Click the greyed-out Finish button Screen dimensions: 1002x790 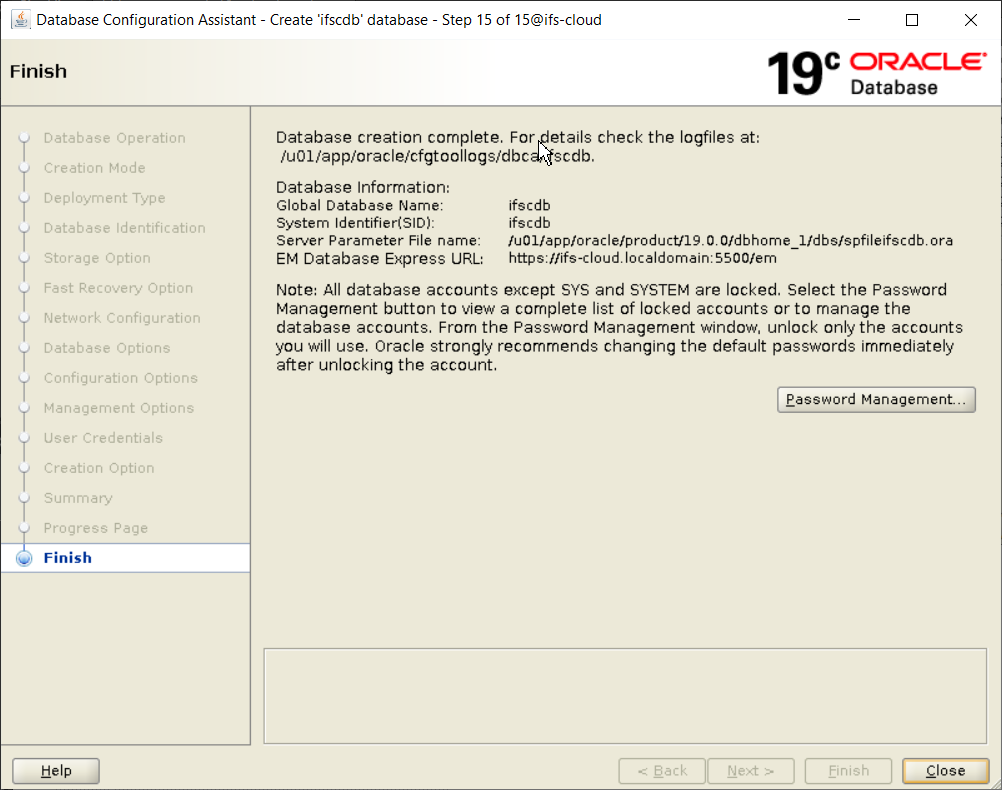[848, 771]
